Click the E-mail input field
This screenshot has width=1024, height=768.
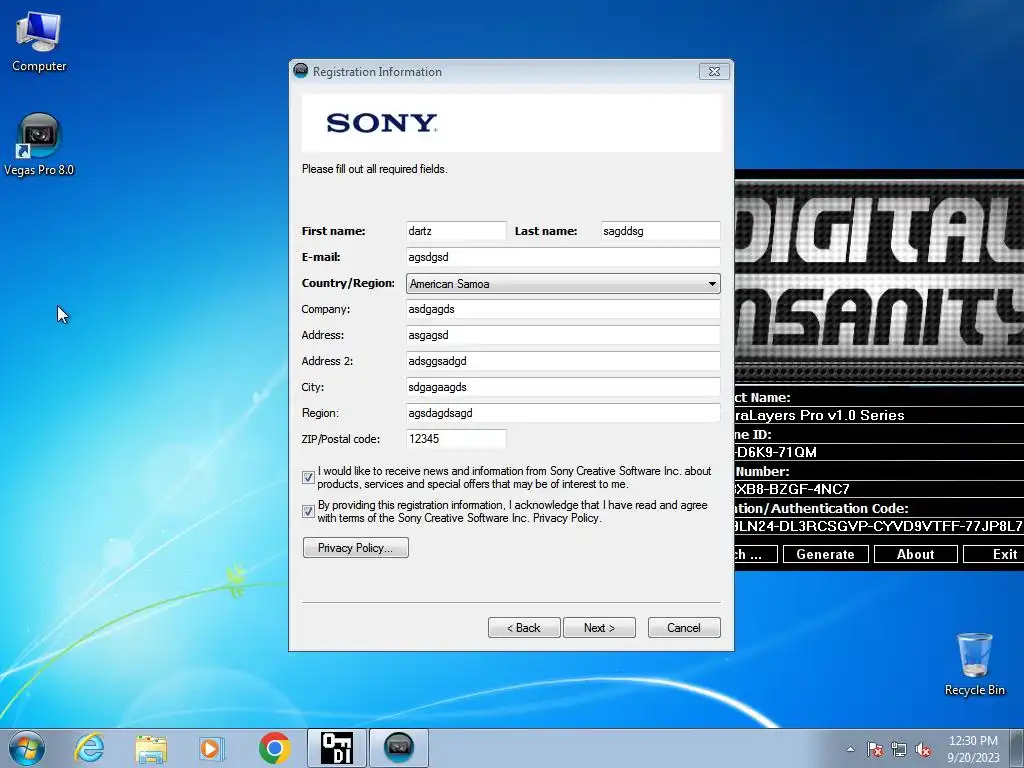click(x=563, y=257)
